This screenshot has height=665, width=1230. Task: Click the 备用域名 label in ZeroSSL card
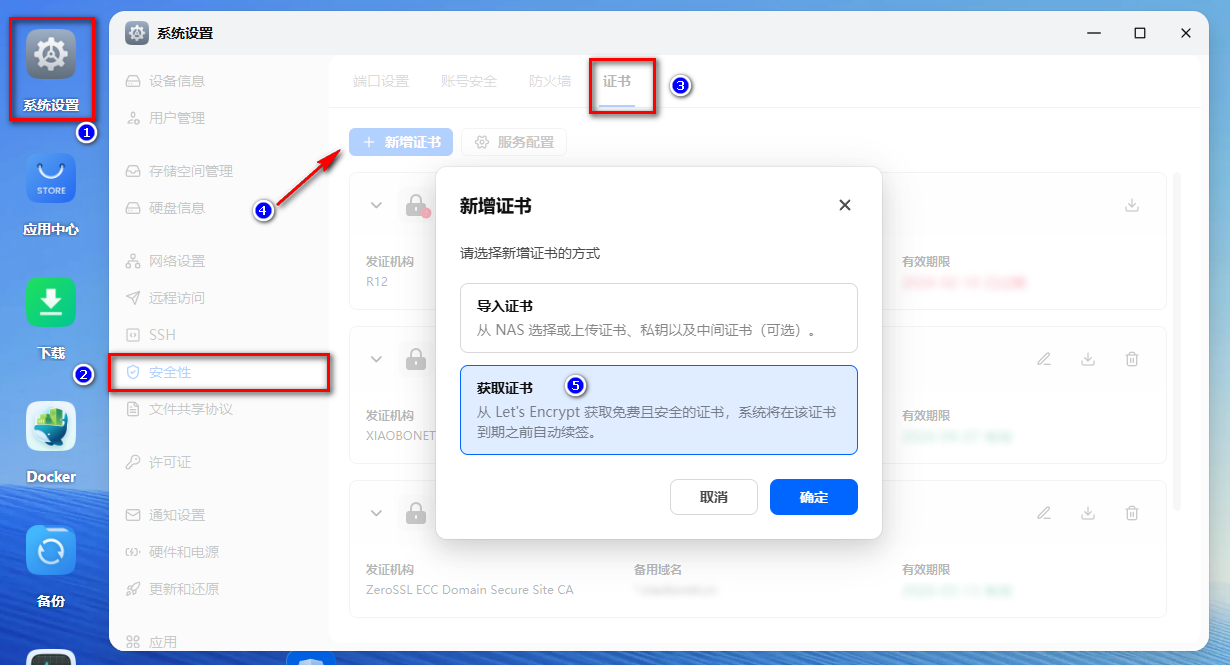[x=657, y=570]
